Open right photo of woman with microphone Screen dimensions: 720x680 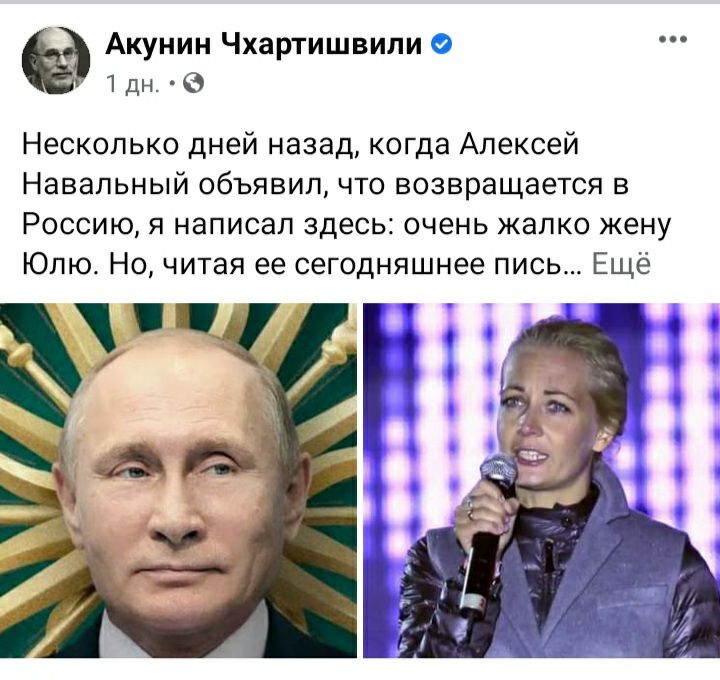tap(541, 480)
